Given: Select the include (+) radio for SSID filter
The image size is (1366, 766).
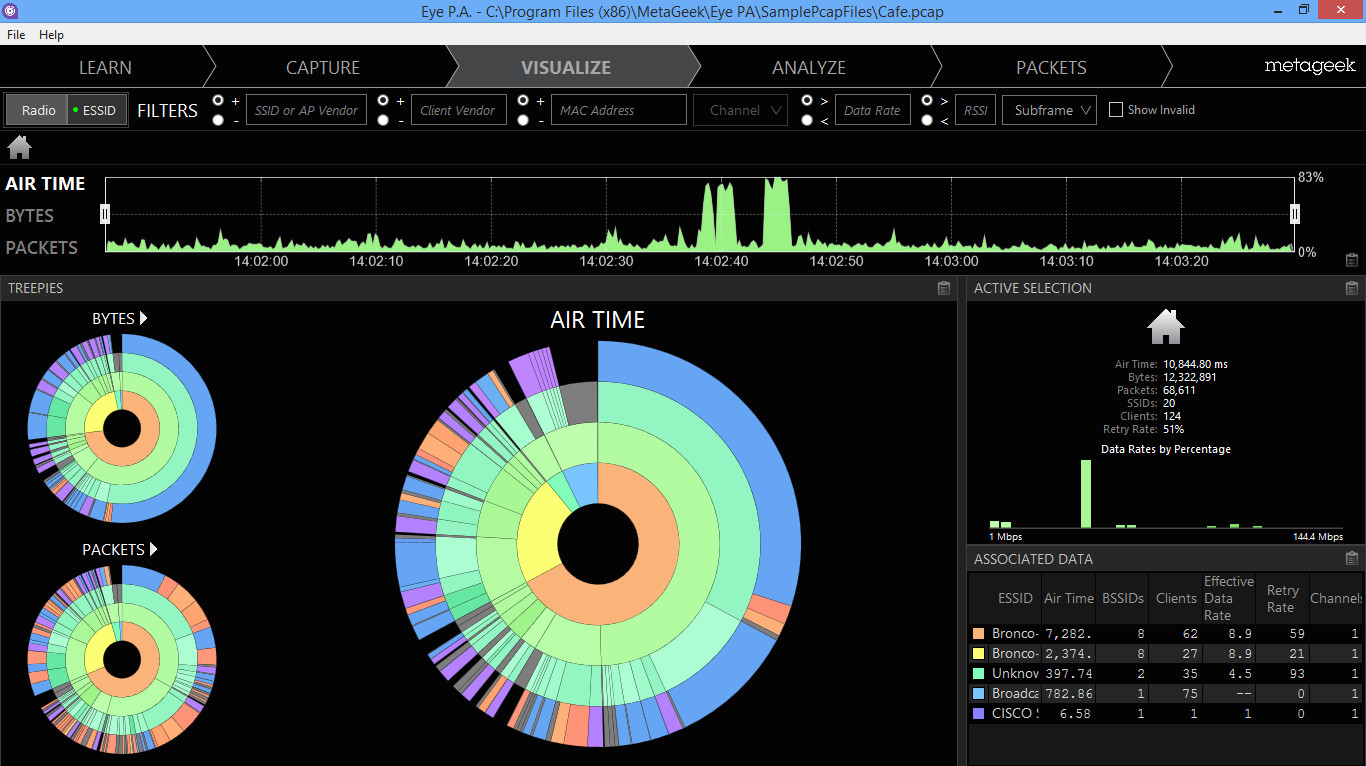Looking at the screenshot, I should click(218, 101).
